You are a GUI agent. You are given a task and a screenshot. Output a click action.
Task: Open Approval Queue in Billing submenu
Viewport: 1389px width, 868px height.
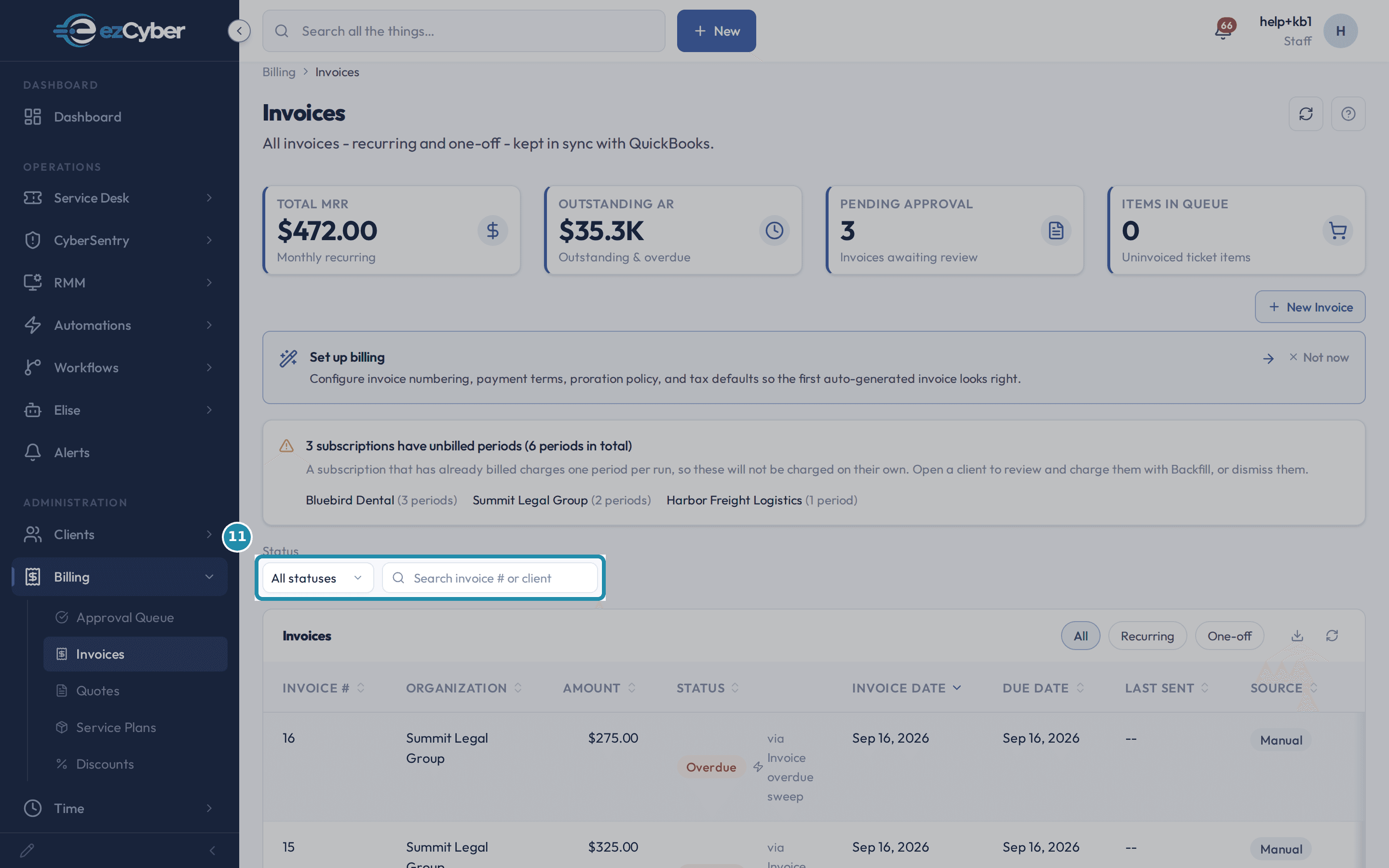[x=136, y=618]
